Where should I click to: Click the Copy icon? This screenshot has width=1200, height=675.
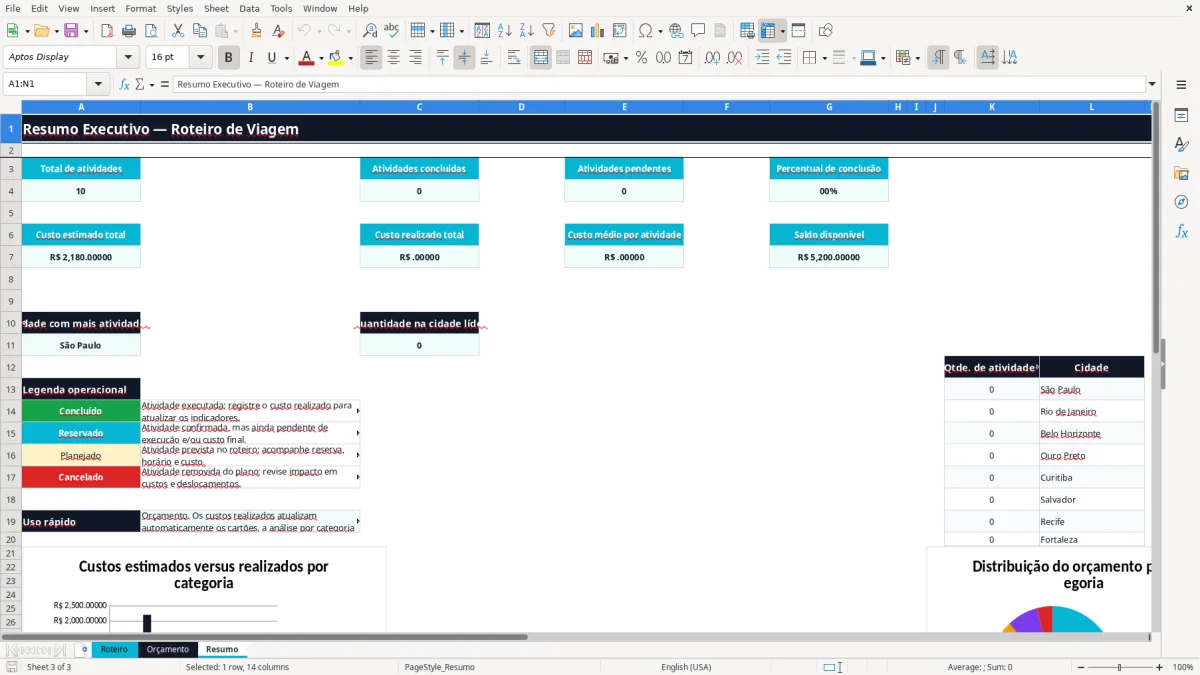[199, 31]
